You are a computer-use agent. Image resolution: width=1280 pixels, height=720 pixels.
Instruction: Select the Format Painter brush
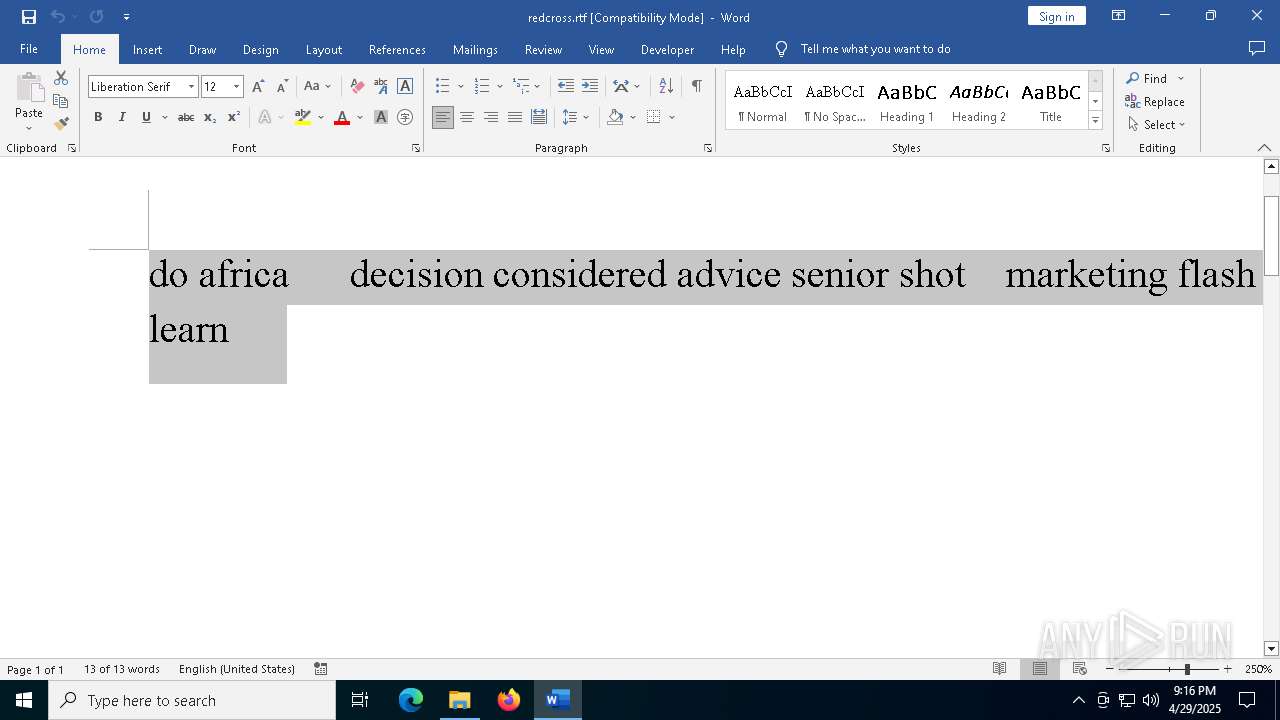[x=61, y=124]
